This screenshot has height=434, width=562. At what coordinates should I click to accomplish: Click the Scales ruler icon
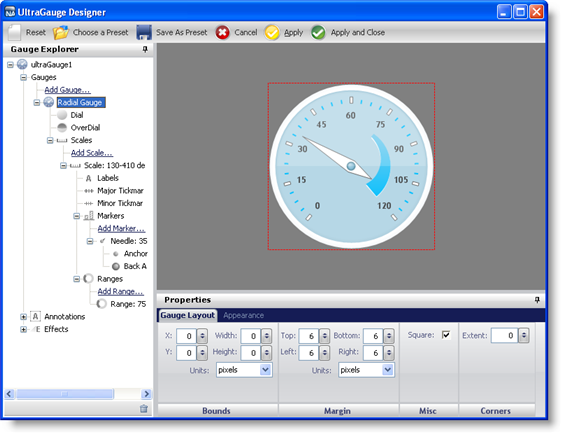(x=62, y=140)
